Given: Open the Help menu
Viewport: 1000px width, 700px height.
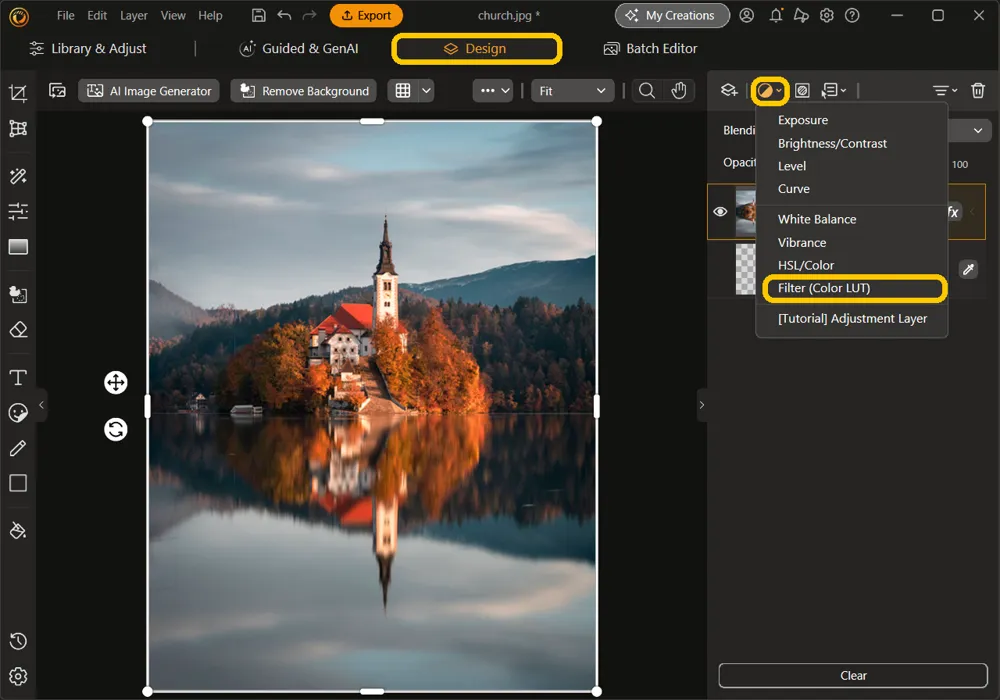Looking at the screenshot, I should pyautogui.click(x=210, y=15).
